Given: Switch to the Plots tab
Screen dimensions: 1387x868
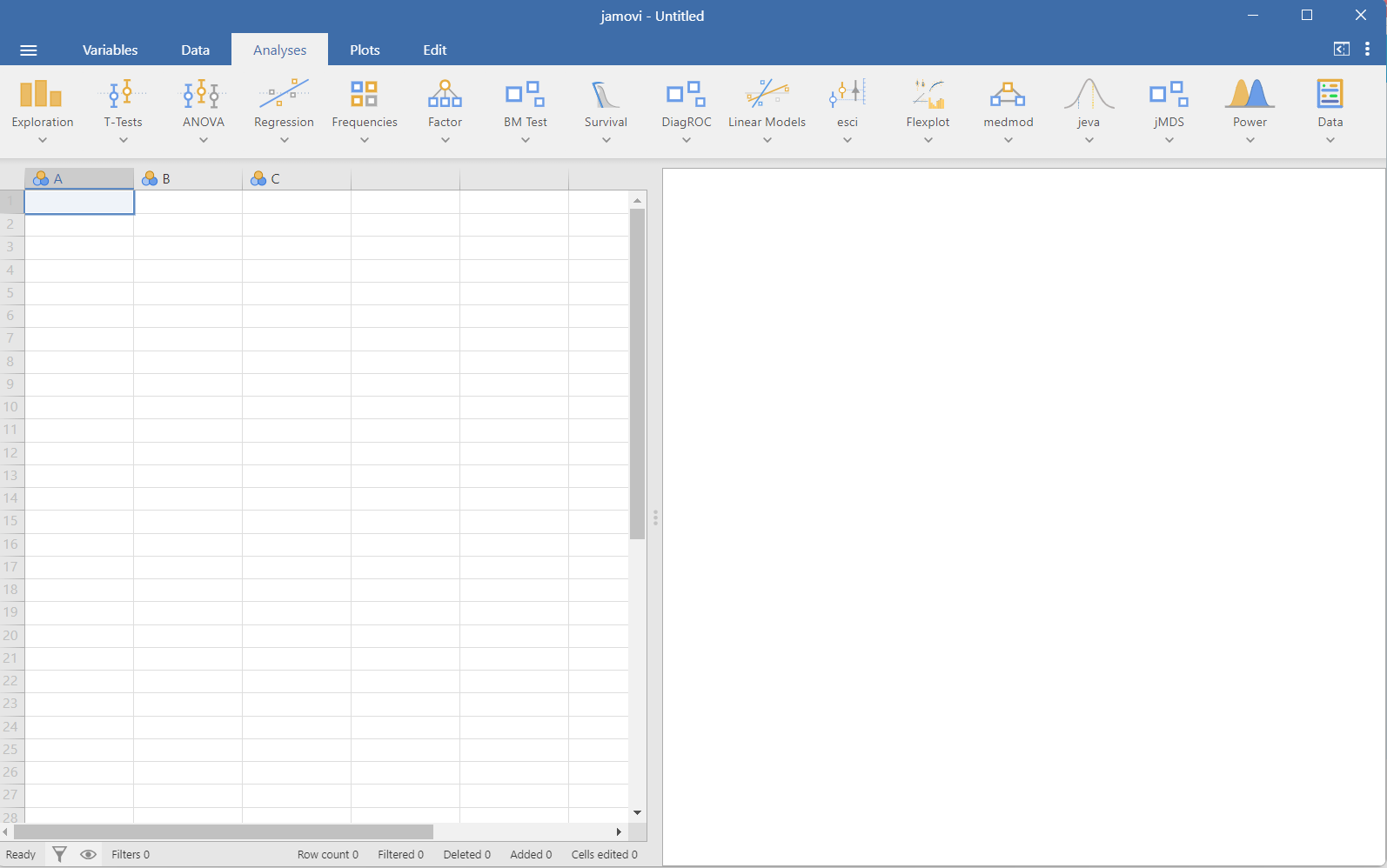Looking at the screenshot, I should 365,50.
